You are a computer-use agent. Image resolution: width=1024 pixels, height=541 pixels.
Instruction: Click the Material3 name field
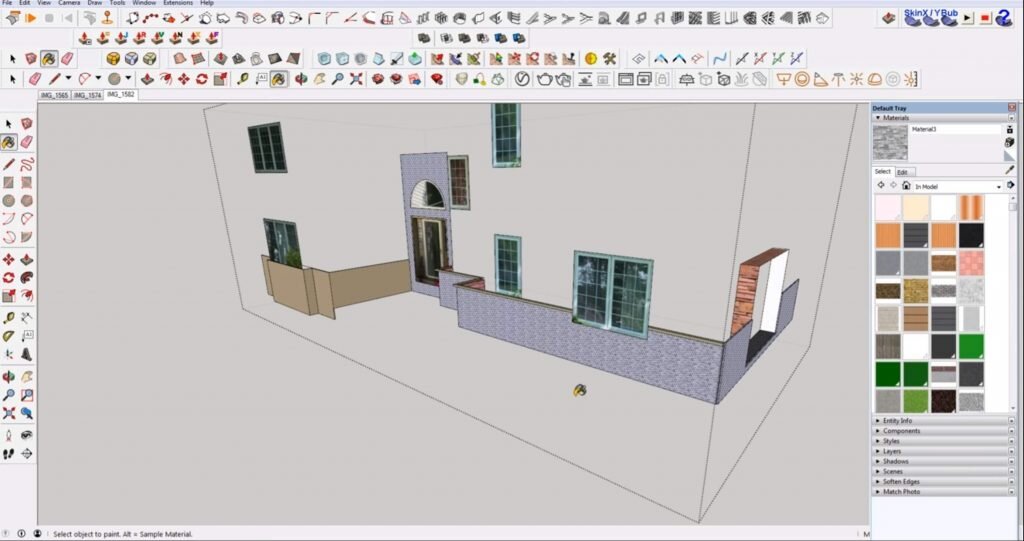click(x=955, y=129)
